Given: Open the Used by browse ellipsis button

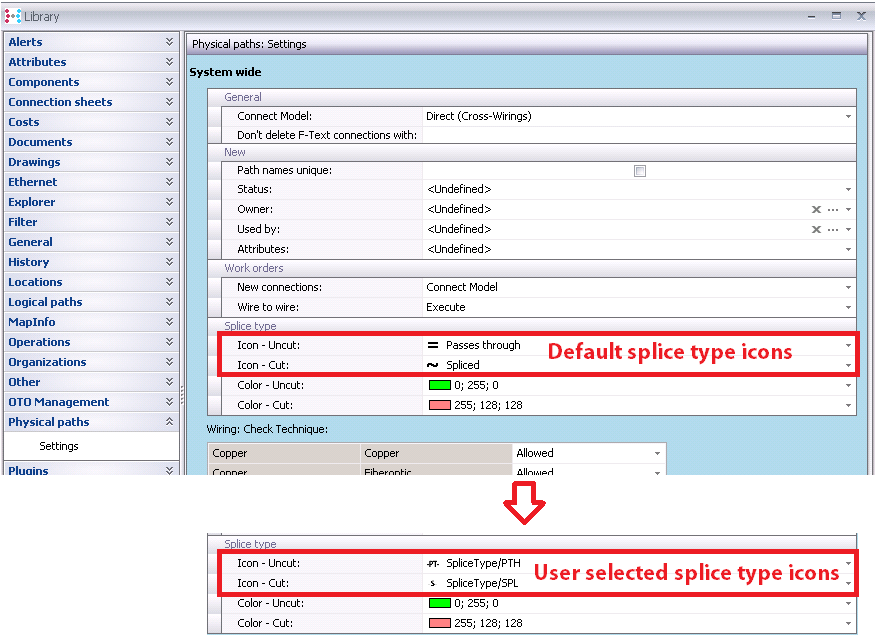Looking at the screenshot, I should [x=833, y=229].
